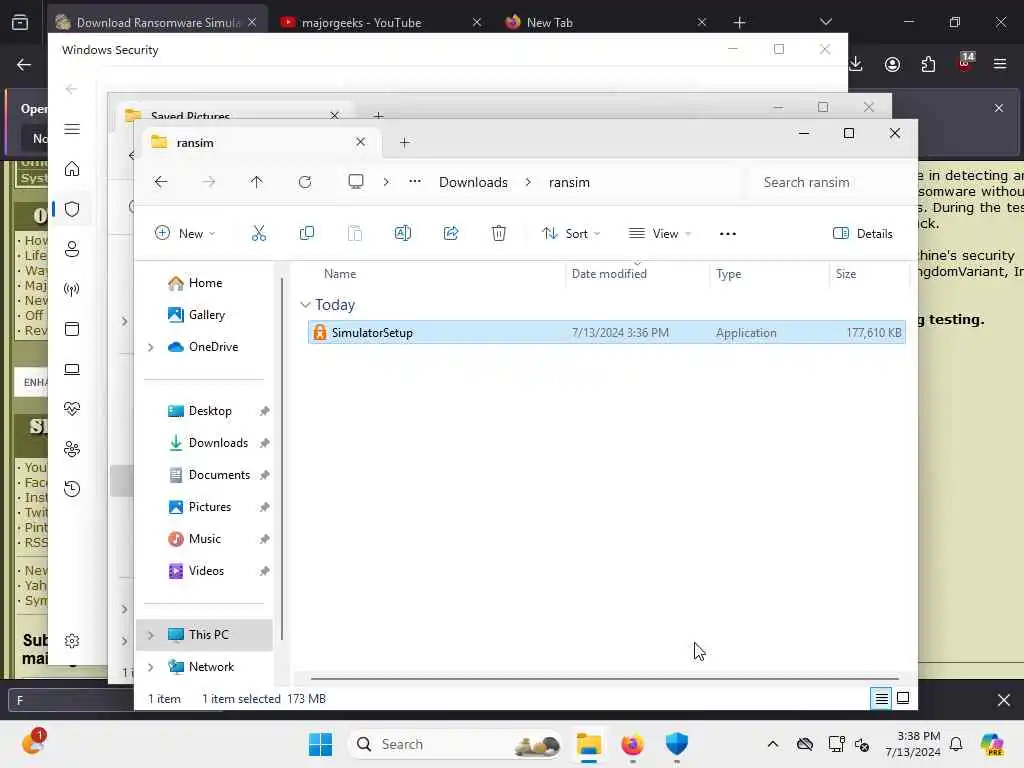Click the Paste icon in Explorer toolbar
1024x768 pixels.
tap(355, 233)
